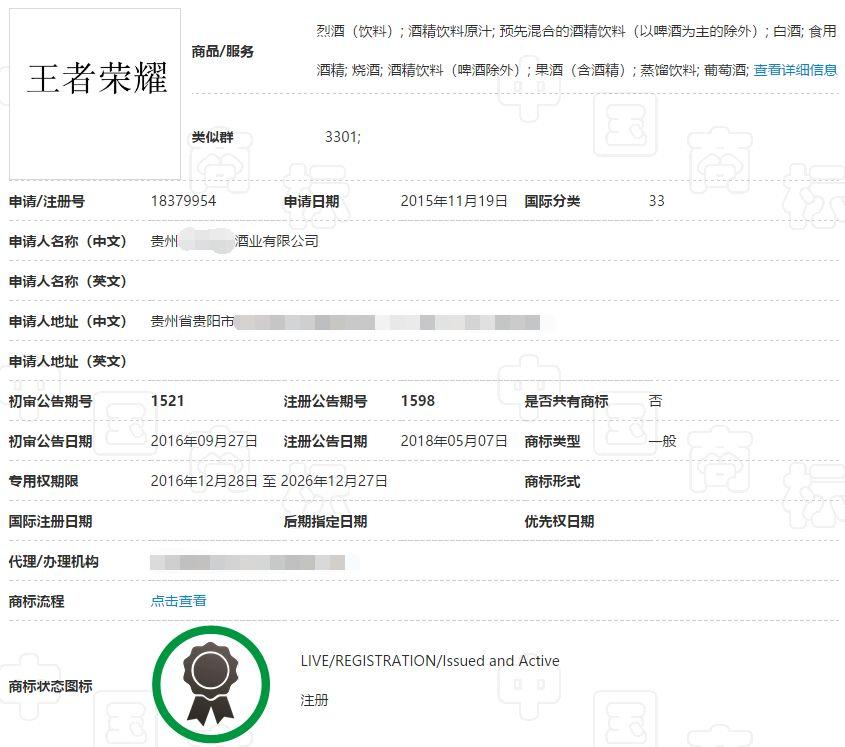Select the preliminary announcement issue 1521
The height and width of the screenshot is (747, 845).
coord(168,401)
